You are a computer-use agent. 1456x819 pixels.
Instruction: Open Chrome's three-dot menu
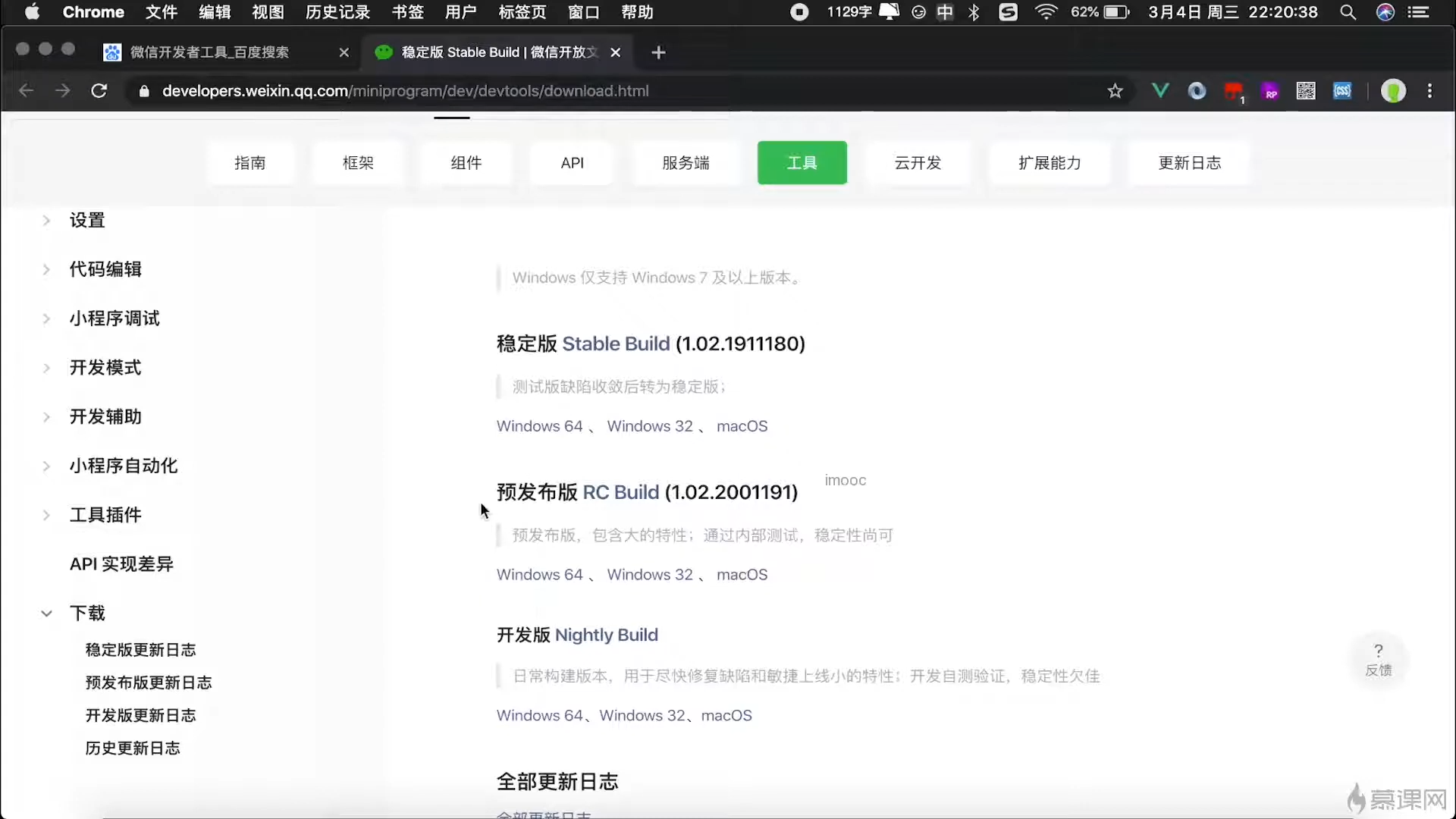1430,91
